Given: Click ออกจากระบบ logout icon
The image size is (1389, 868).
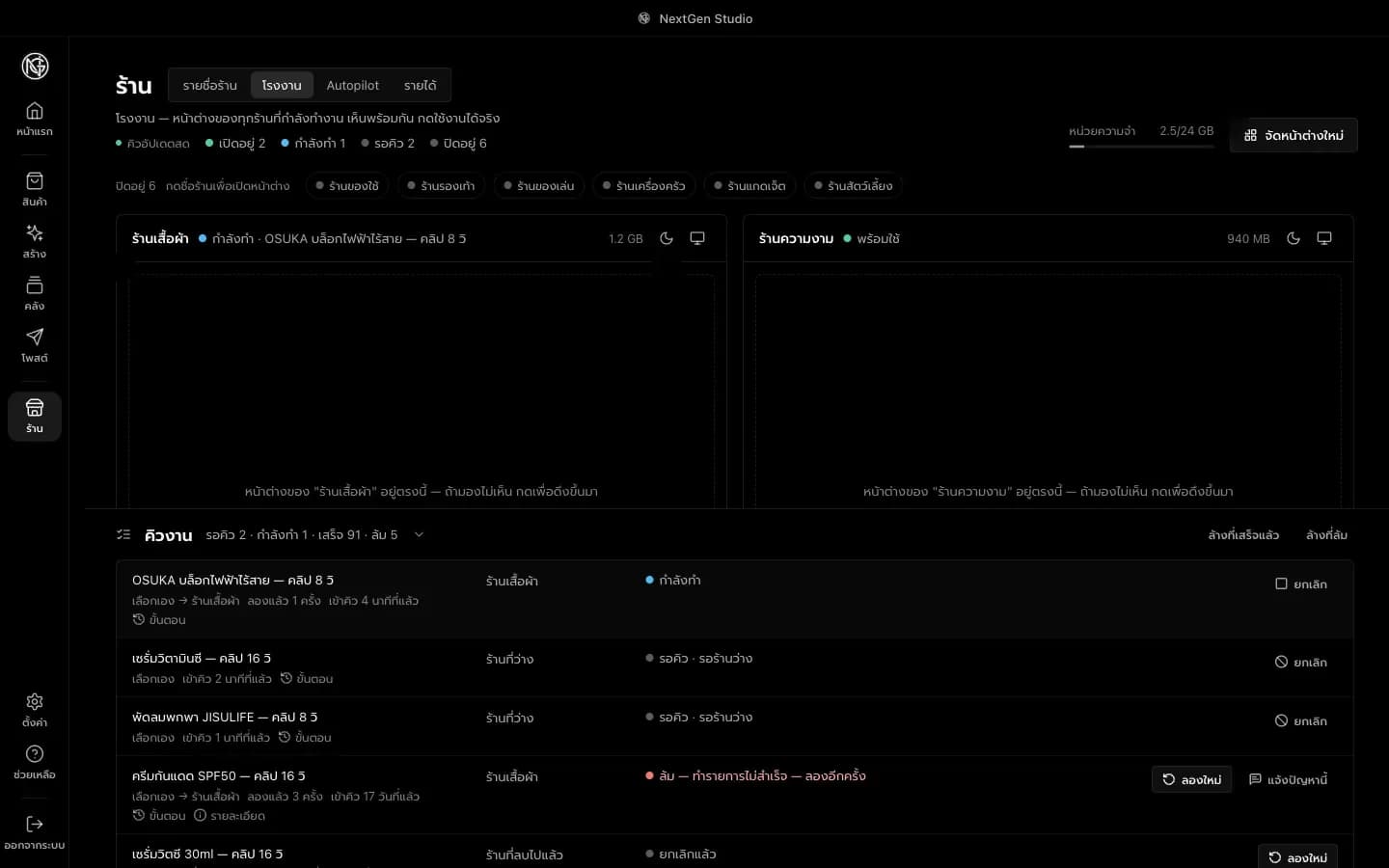Looking at the screenshot, I should click(35, 832).
